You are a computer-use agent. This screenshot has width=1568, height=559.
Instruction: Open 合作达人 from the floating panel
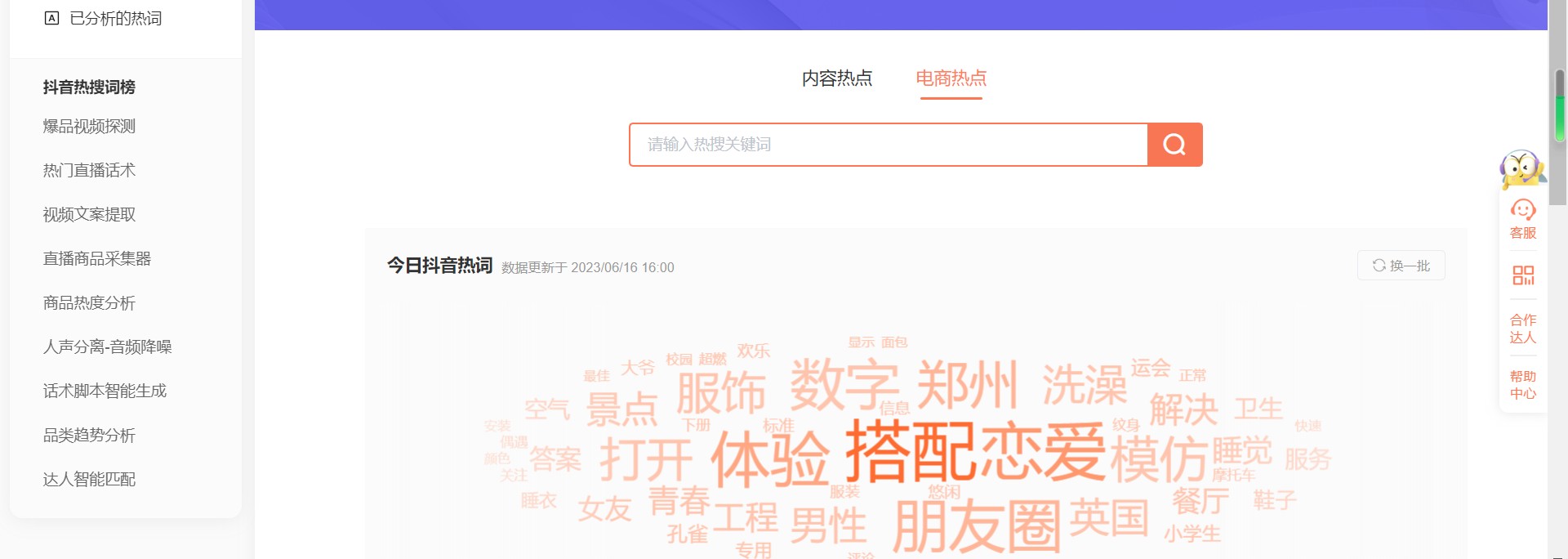click(x=1523, y=329)
